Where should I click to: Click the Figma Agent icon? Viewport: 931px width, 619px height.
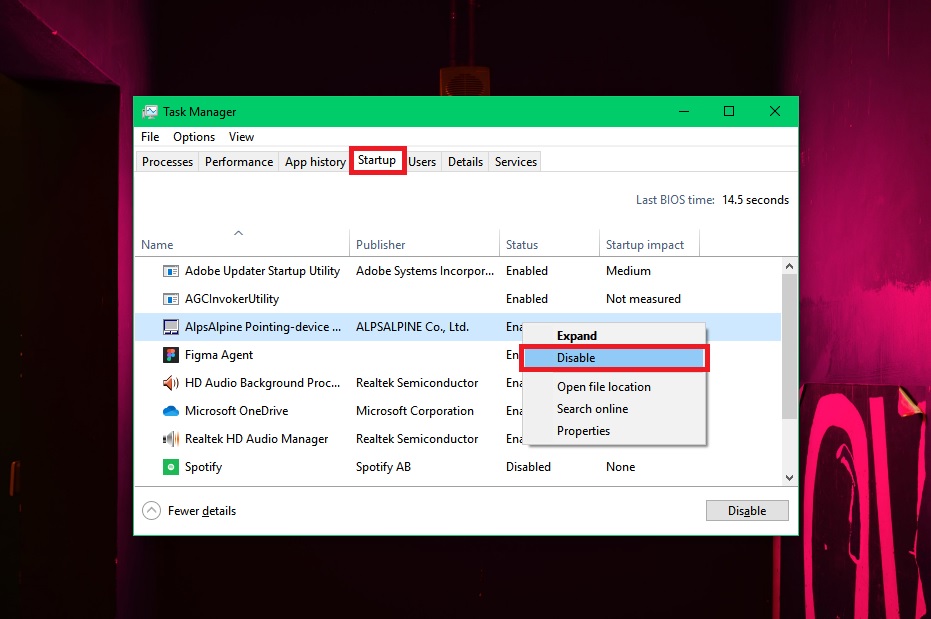pos(170,355)
